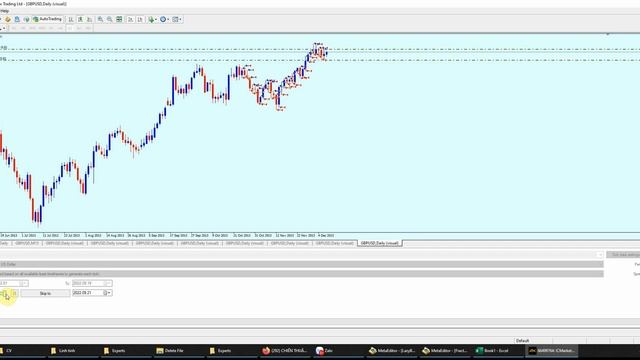Click the Skip to button

coord(45,293)
